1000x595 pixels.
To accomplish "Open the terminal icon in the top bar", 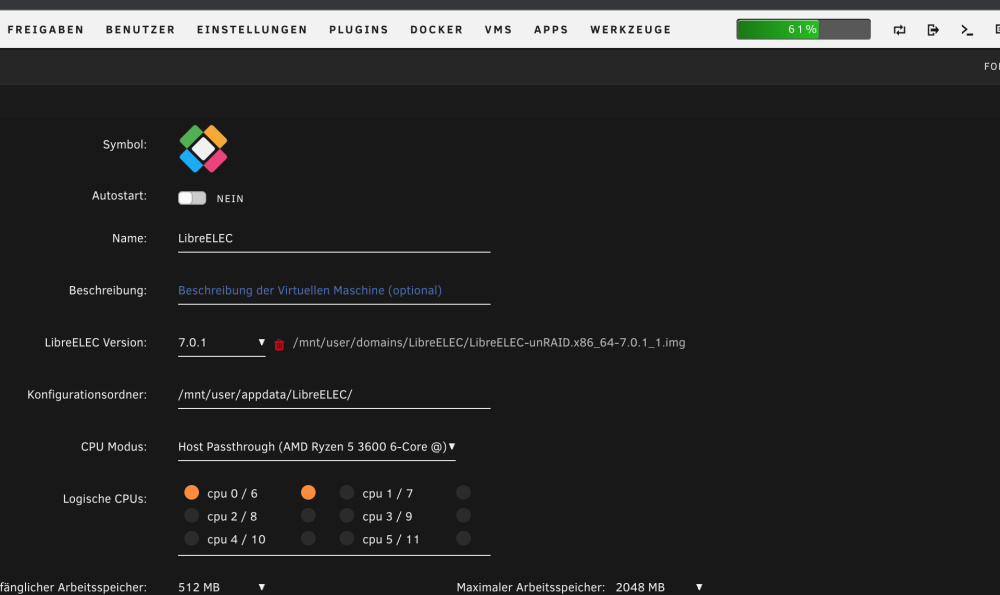I will click(967, 30).
